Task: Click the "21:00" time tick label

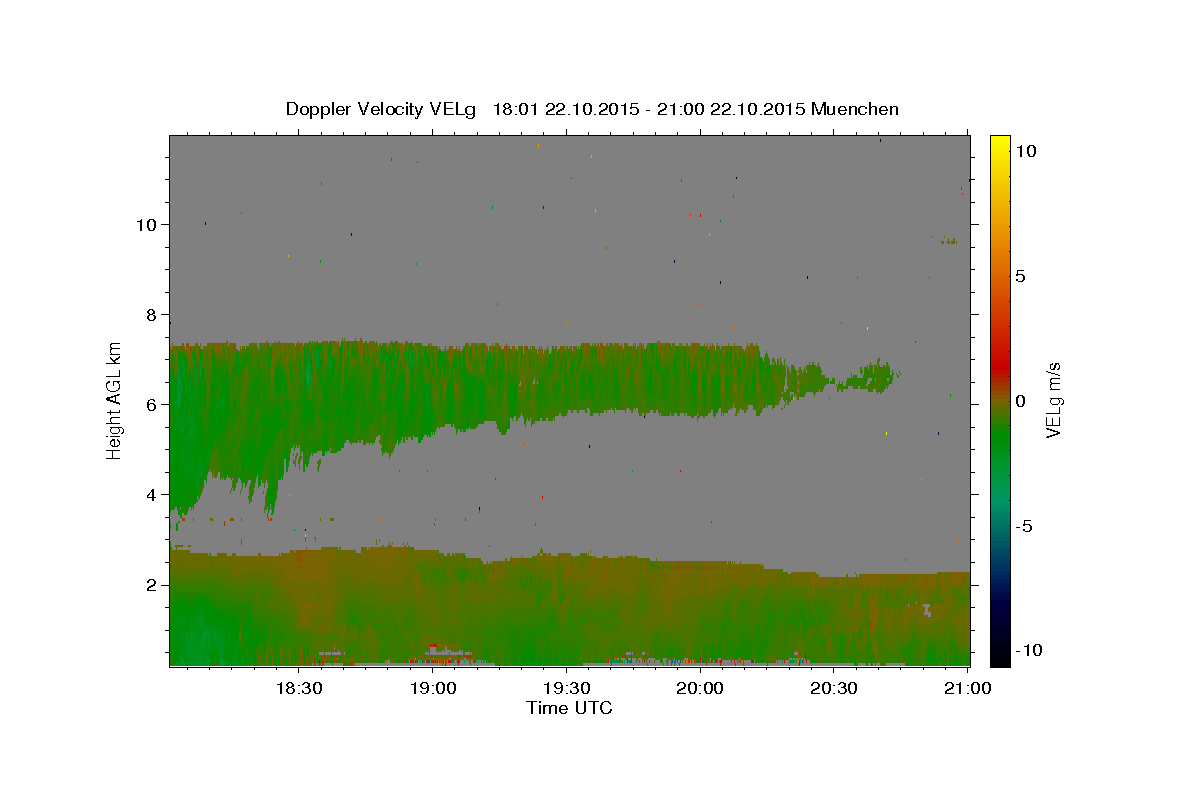Action: click(967, 688)
